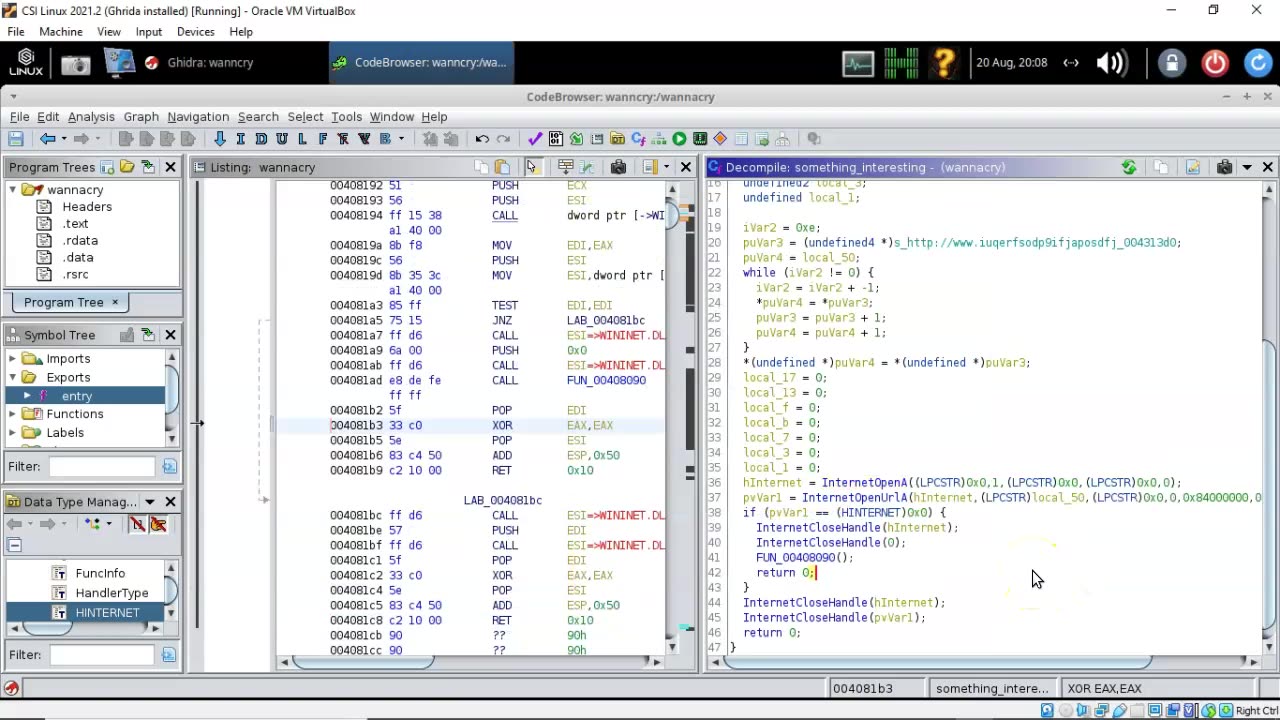Image resolution: width=1280 pixels, height=720 pixels.
Task: Click Symbol Tree filter options icon
Action: point(169,466)
